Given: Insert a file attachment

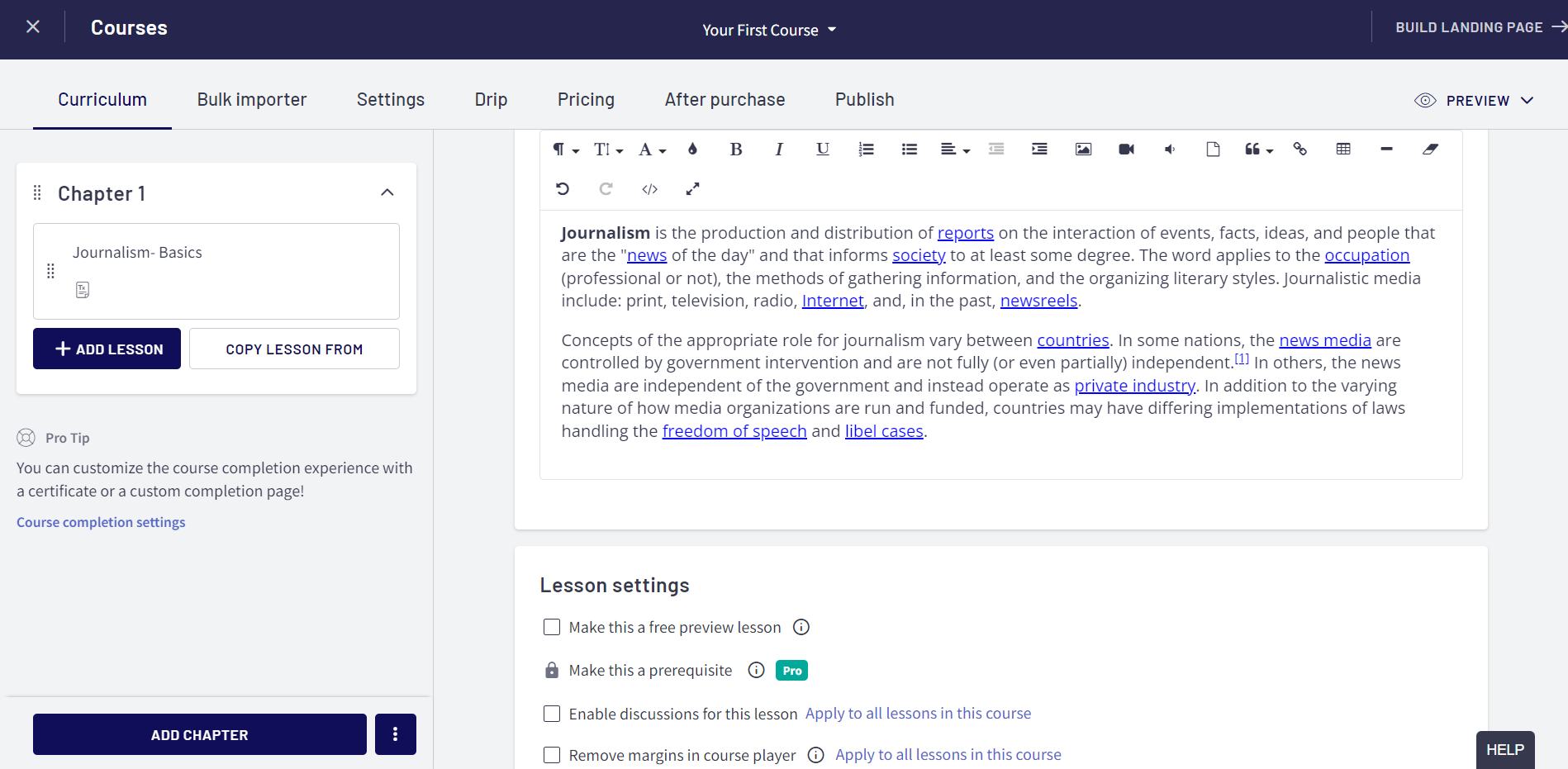Looking at the screenshot, I should (x=1213, y=150).
